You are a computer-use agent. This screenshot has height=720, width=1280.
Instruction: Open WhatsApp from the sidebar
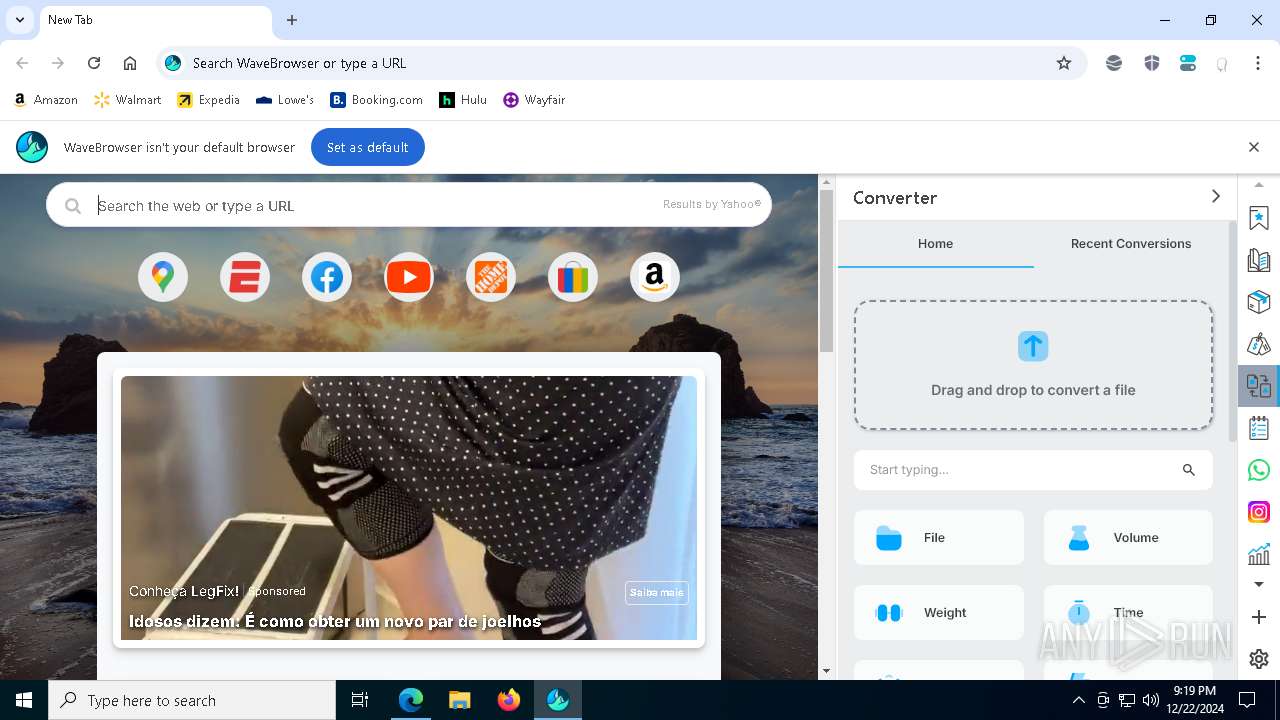[1259, 470]
